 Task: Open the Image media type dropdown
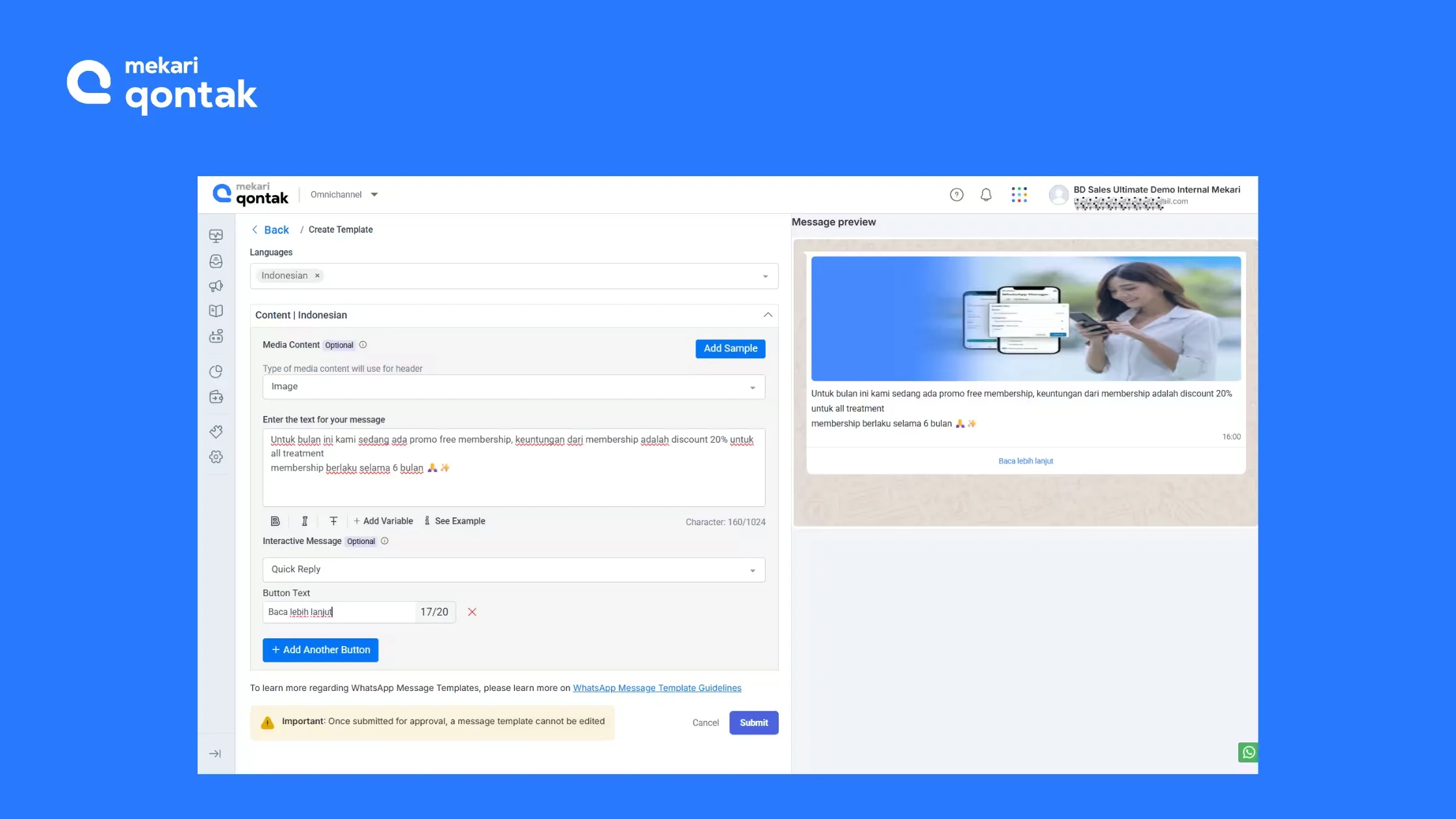[513, 387]
